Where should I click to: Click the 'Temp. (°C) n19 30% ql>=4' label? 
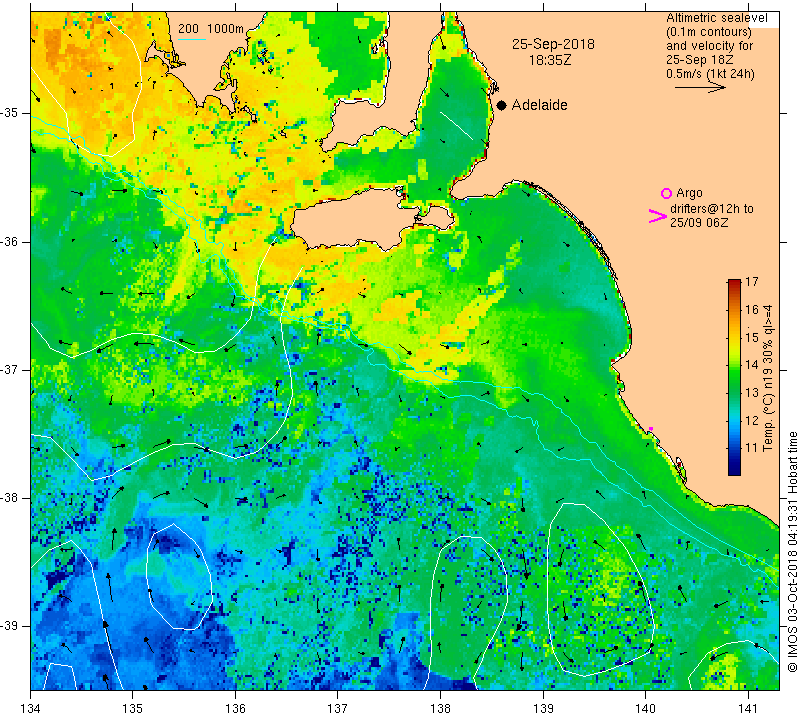768,378
